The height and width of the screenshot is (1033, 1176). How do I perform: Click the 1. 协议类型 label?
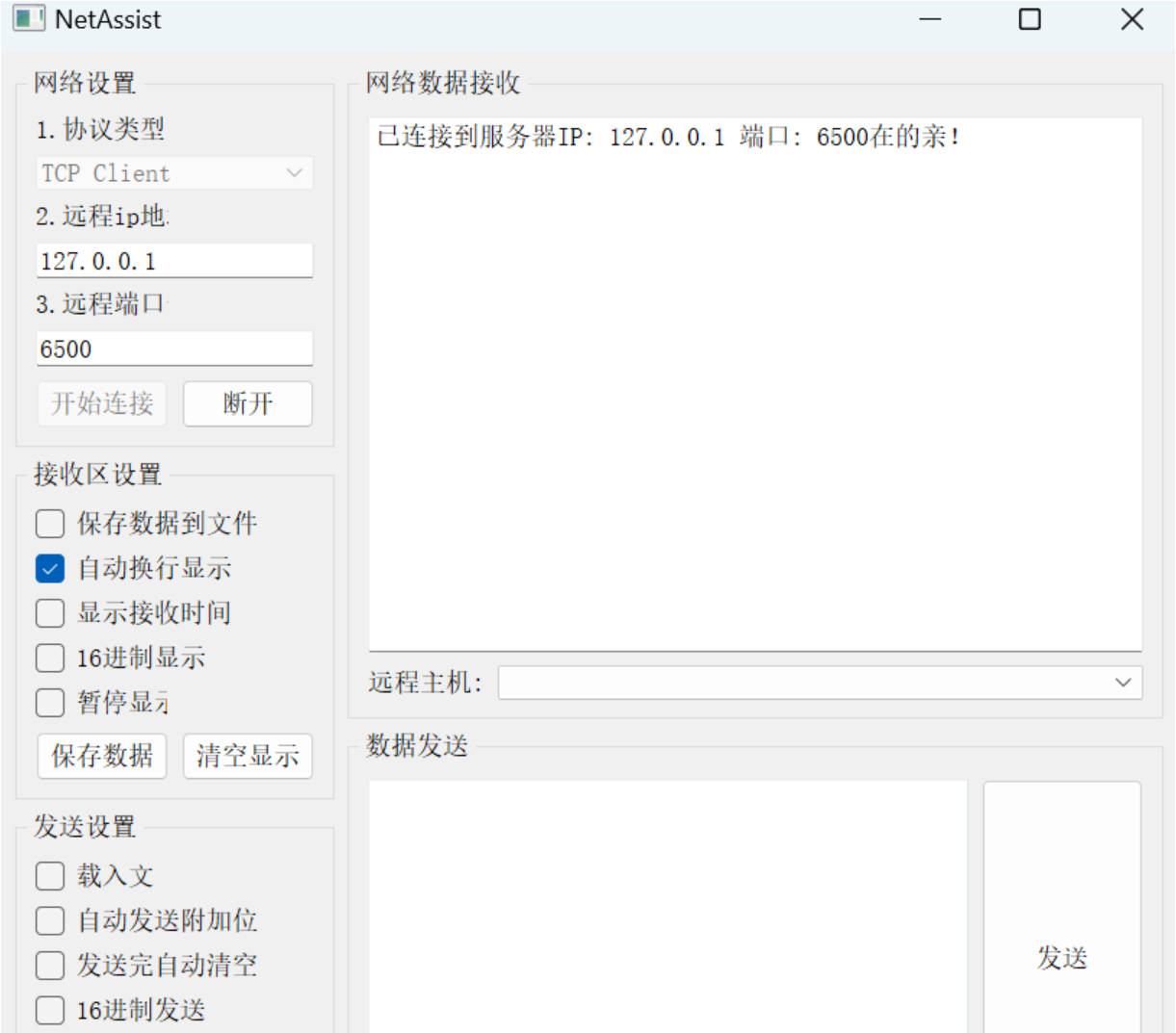pos(100,129)
